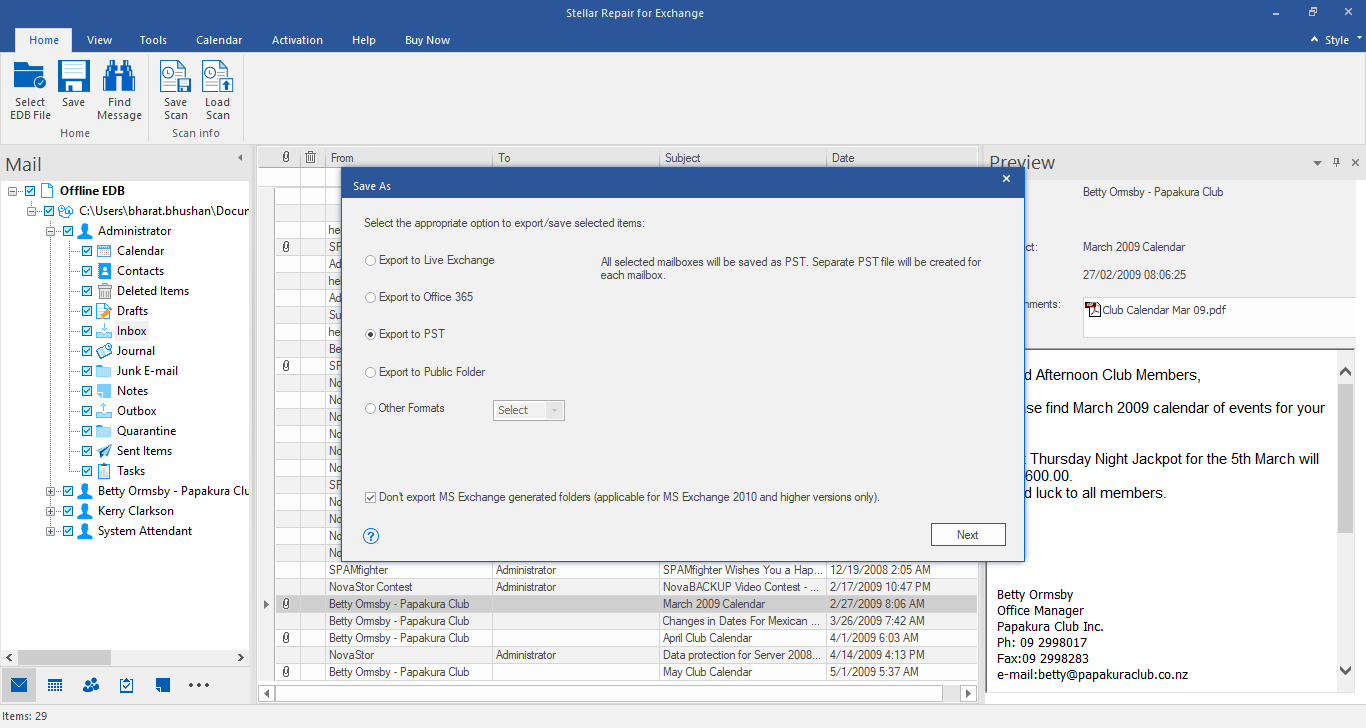
Task: Click the help question mark in dialog
Action: 372,536
